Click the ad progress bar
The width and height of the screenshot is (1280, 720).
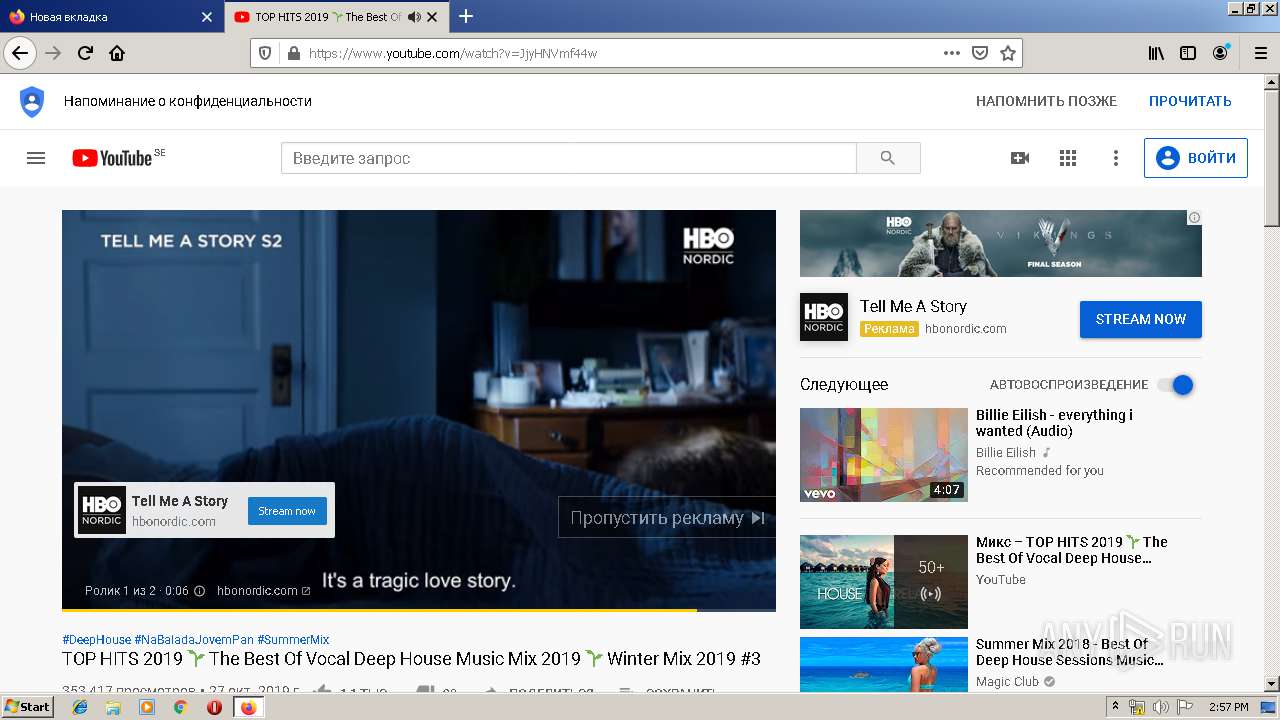point(419,609)
